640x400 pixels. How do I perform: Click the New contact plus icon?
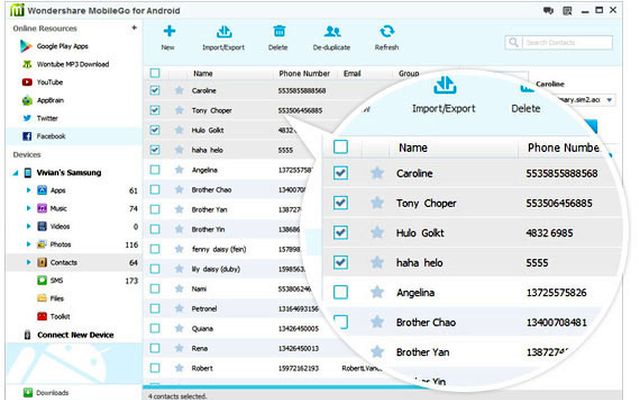coord(169,31)
